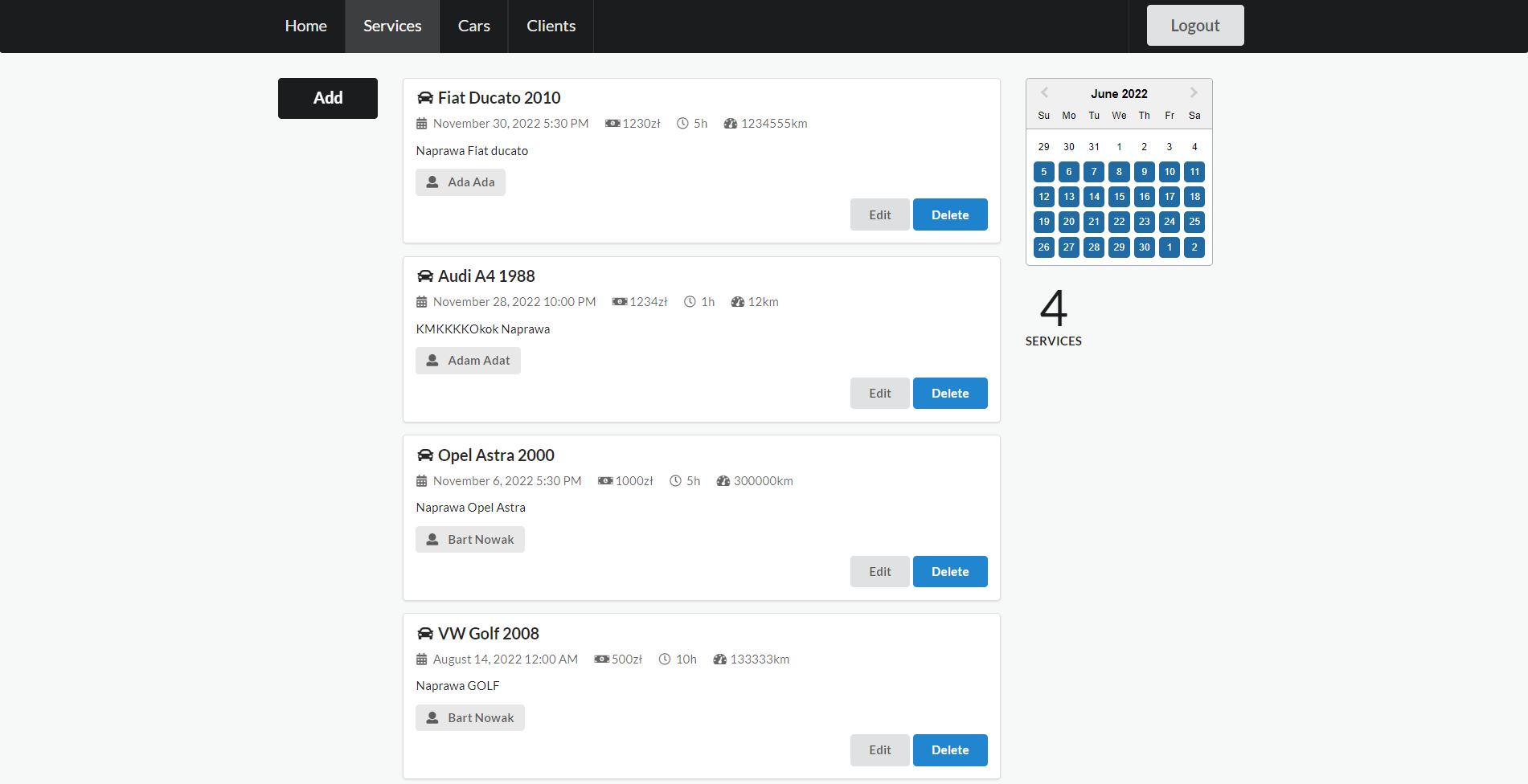This screenshot has height=784, width=1528.
Task: Go to previous month in calendar
Action: (1044, 92)
